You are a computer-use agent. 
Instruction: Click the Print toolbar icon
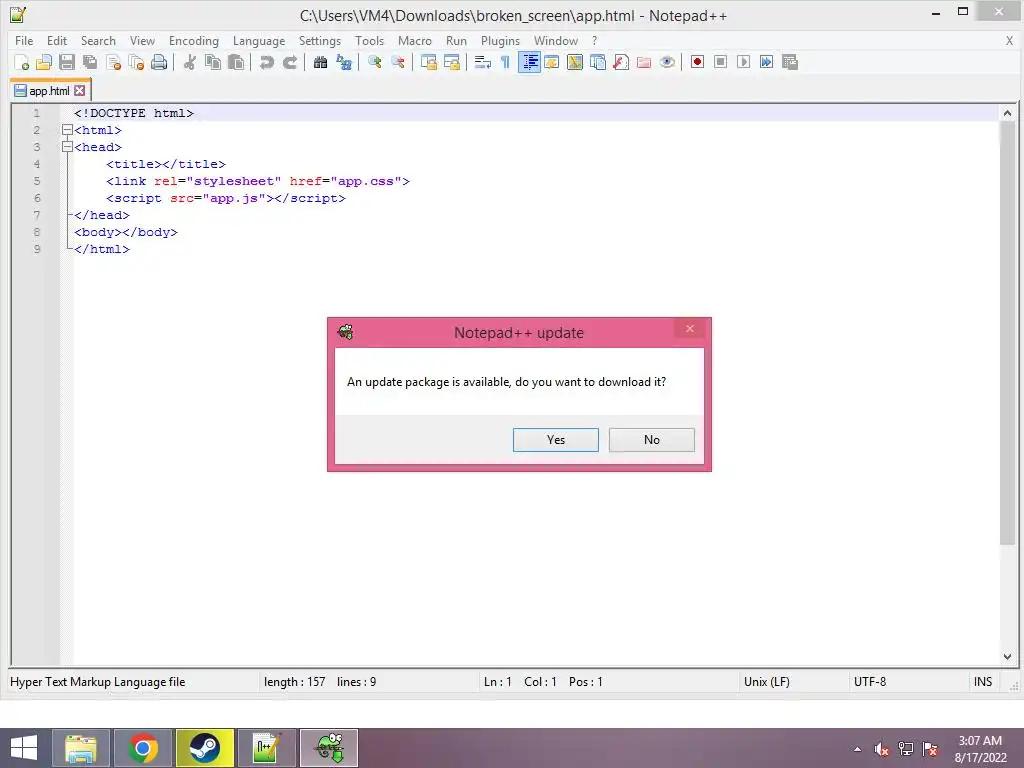click(159, 62)
